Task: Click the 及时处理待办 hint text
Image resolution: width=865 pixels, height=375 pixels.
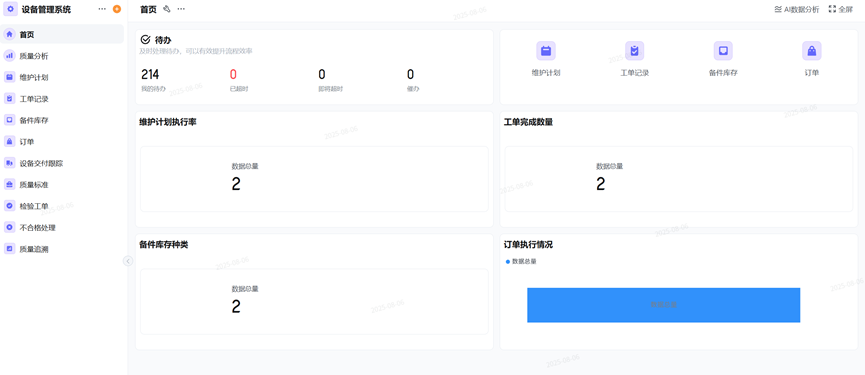Action: [196, 51]
